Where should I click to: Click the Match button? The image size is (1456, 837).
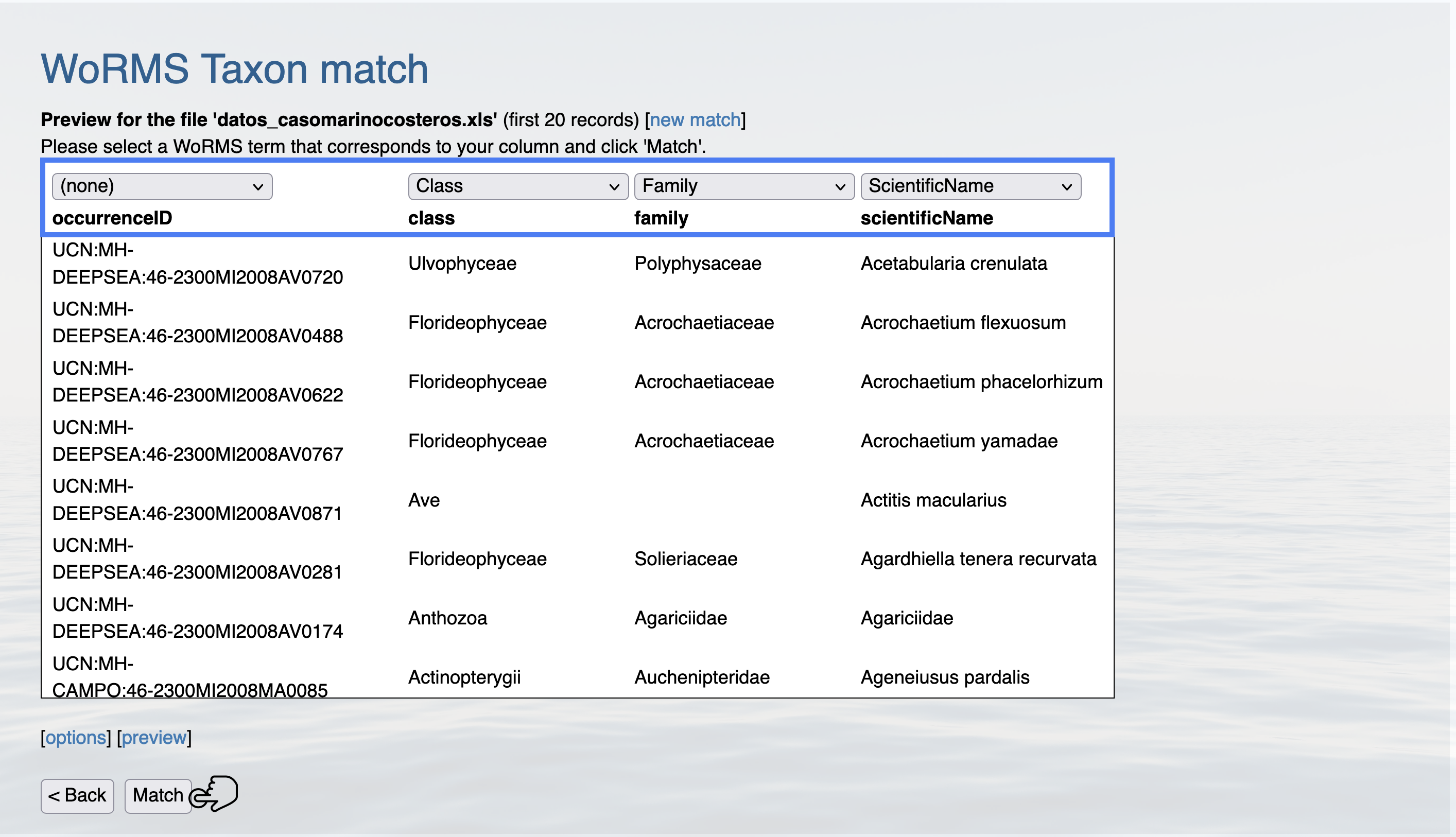(x=158, y=795)
